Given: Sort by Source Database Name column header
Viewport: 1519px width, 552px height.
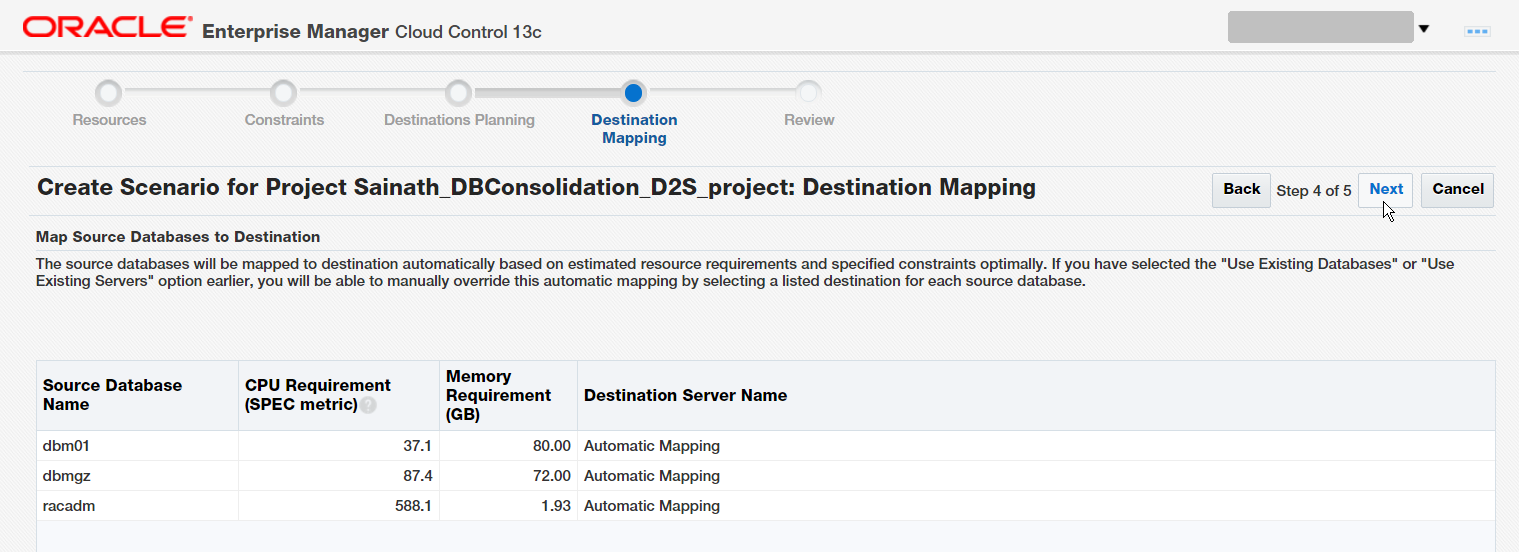Looking at the screenshot, I should click(137, 395).
